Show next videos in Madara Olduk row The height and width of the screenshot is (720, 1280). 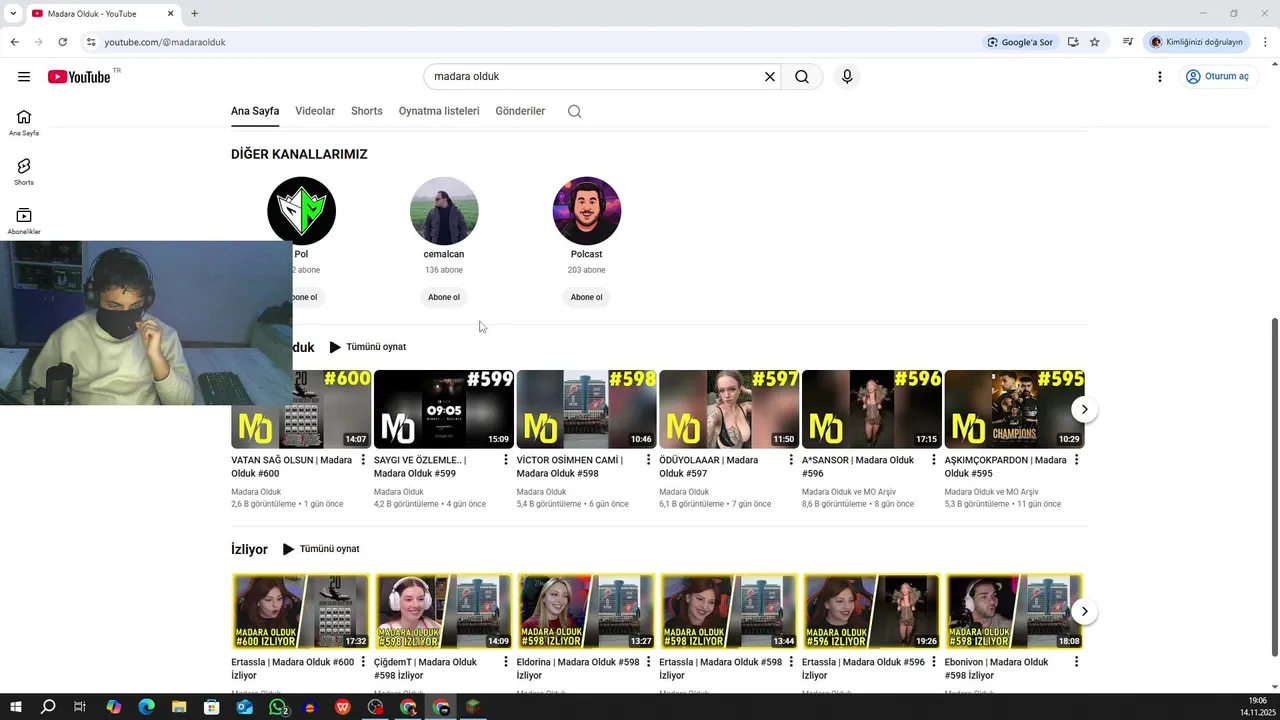[1084, 409]
